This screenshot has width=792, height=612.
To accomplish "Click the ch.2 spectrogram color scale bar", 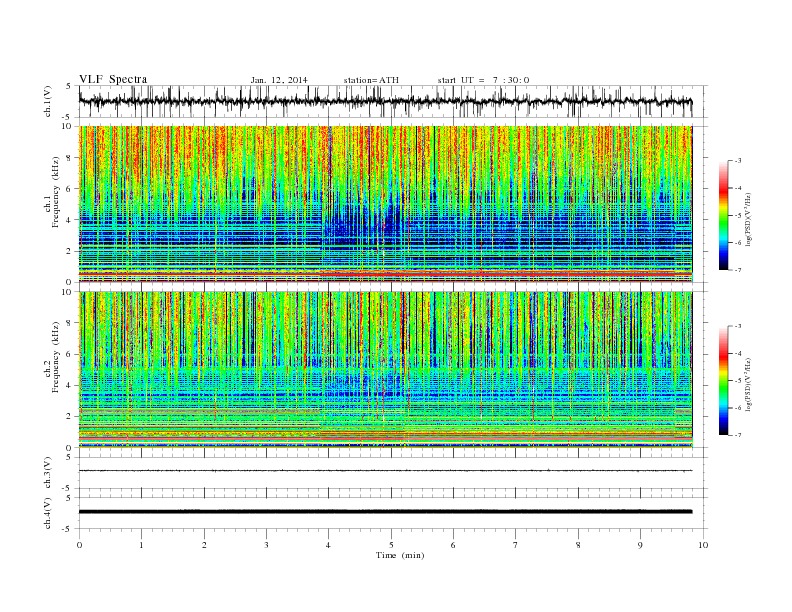I will point(724,380).
